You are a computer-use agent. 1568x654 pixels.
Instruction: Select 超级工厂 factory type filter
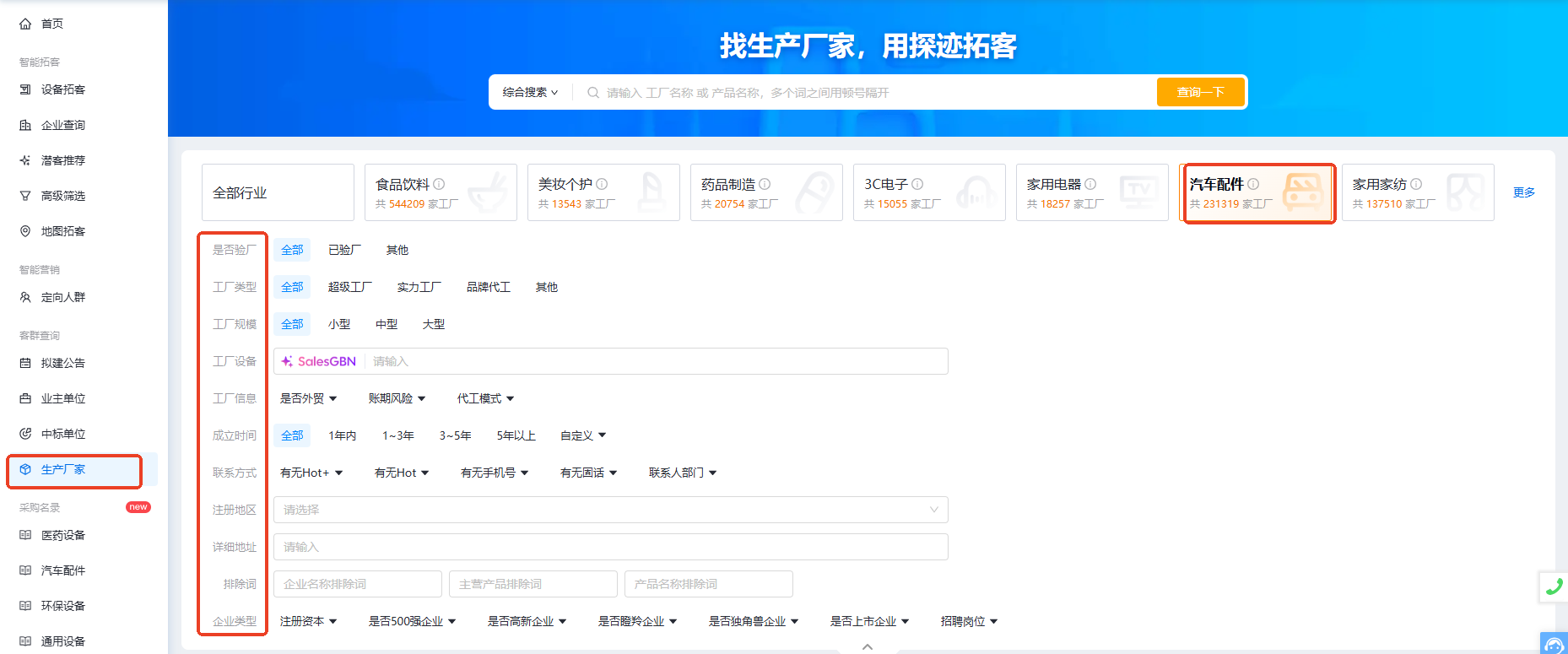click(x=349, y=287)
